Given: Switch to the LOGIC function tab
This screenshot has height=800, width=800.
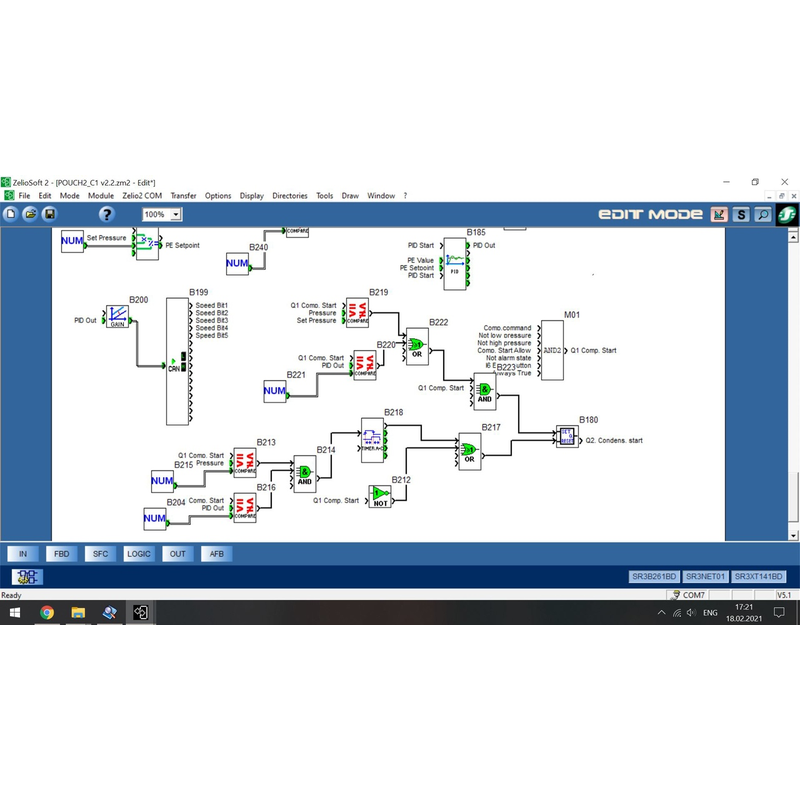Looking at the screenshot, I should (139, 553).
